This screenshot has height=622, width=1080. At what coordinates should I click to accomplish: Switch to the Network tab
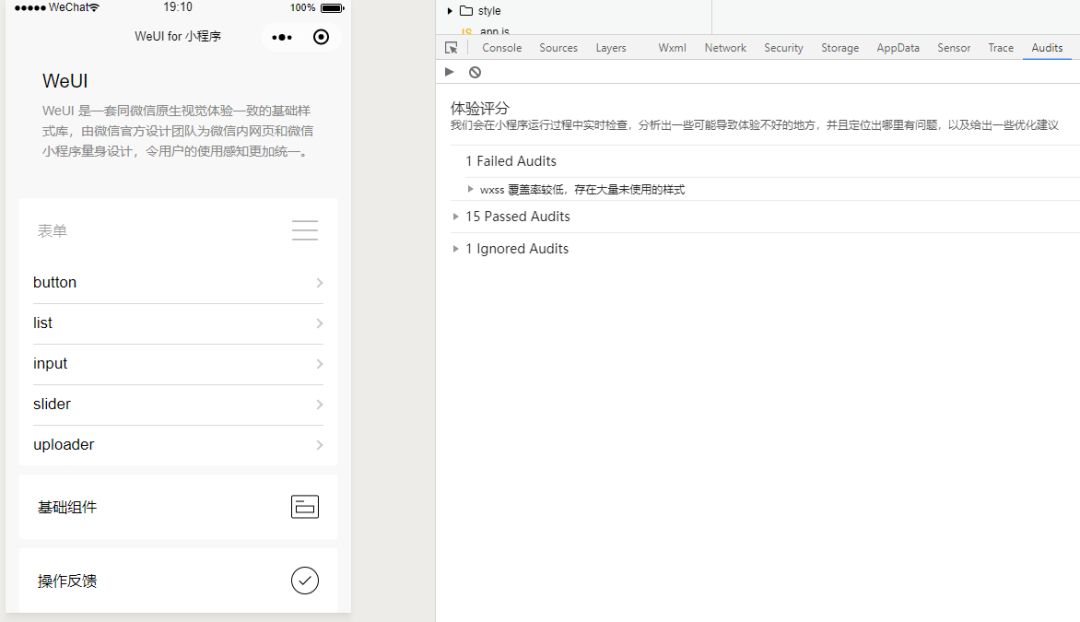(725, 48)
